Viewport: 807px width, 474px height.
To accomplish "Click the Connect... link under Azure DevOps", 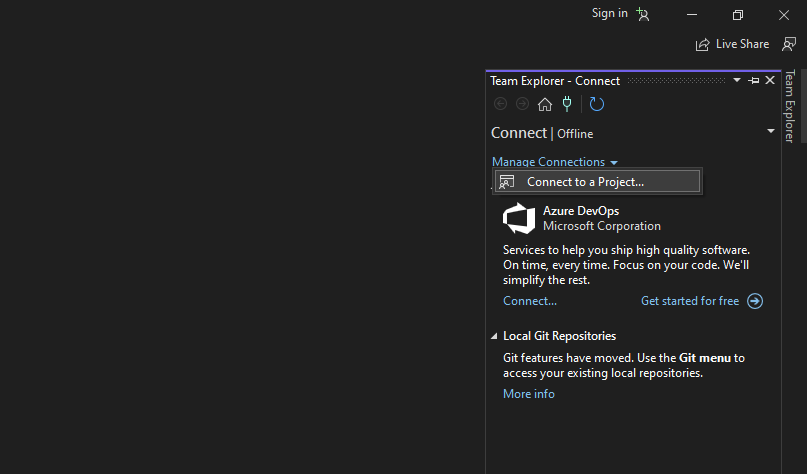I will click(530, 301).
